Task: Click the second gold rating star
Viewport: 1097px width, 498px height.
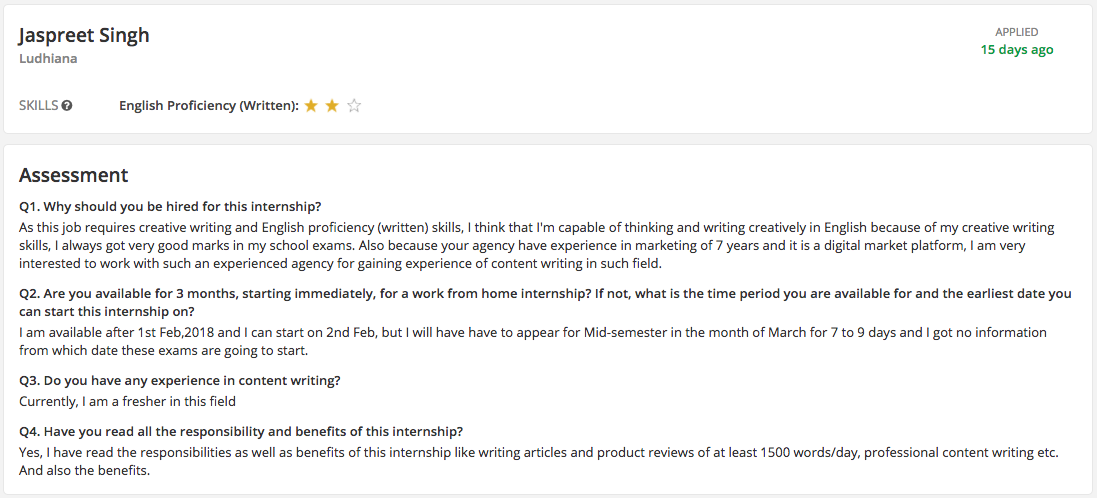Action: tap(332, 106)
